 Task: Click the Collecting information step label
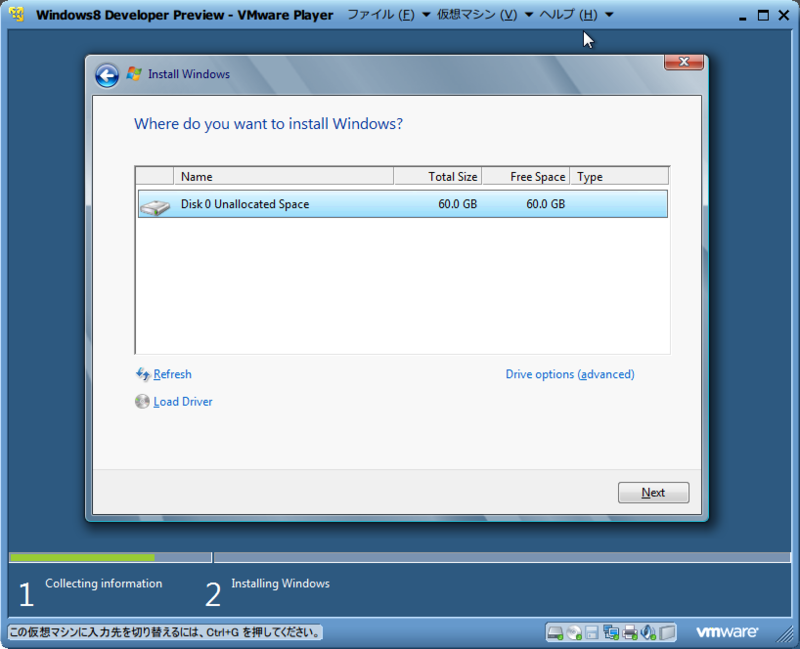[104, 583]
